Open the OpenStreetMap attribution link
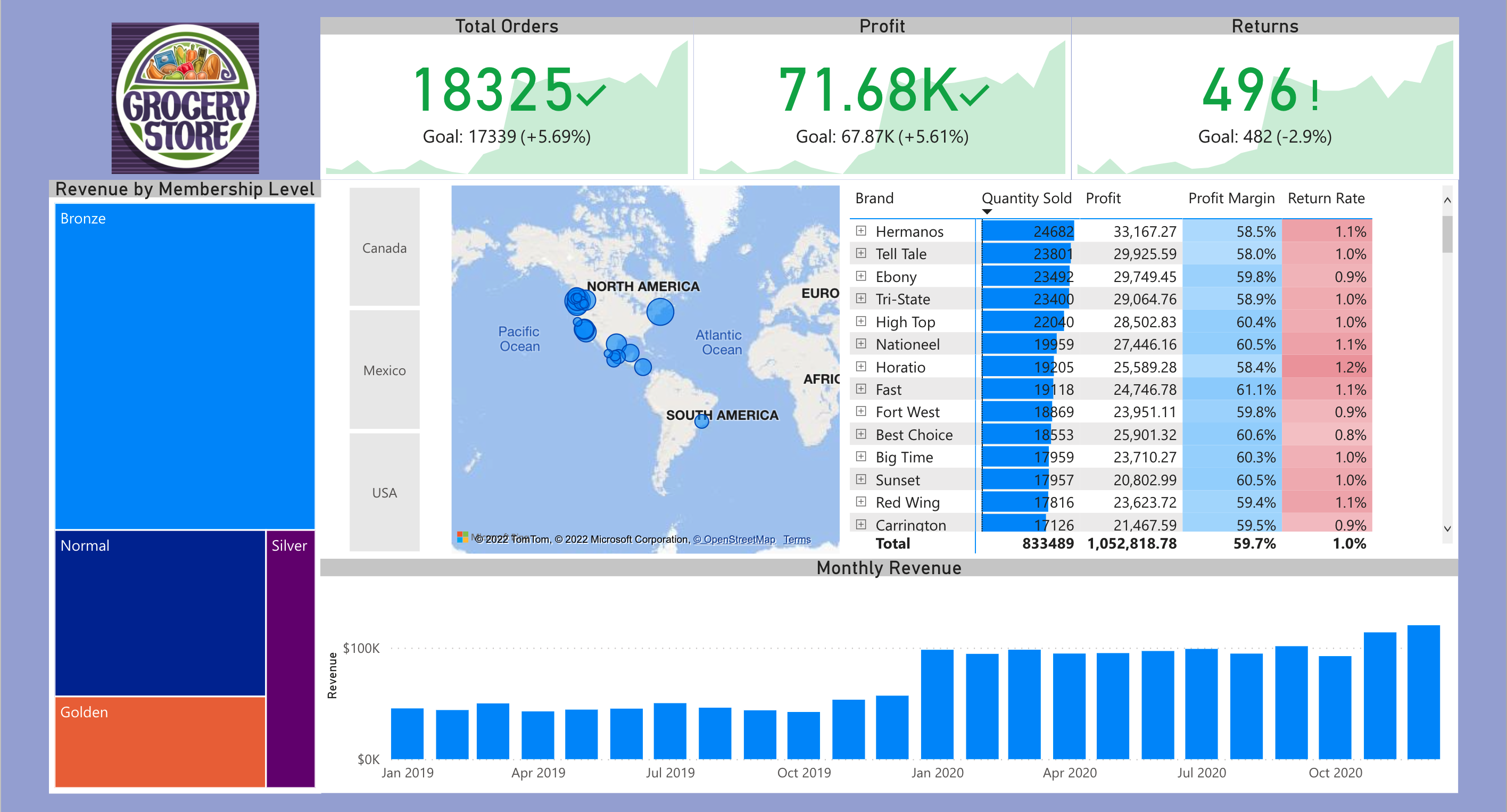This screenshot has width=1507, height=812. [x=734, y=540]
